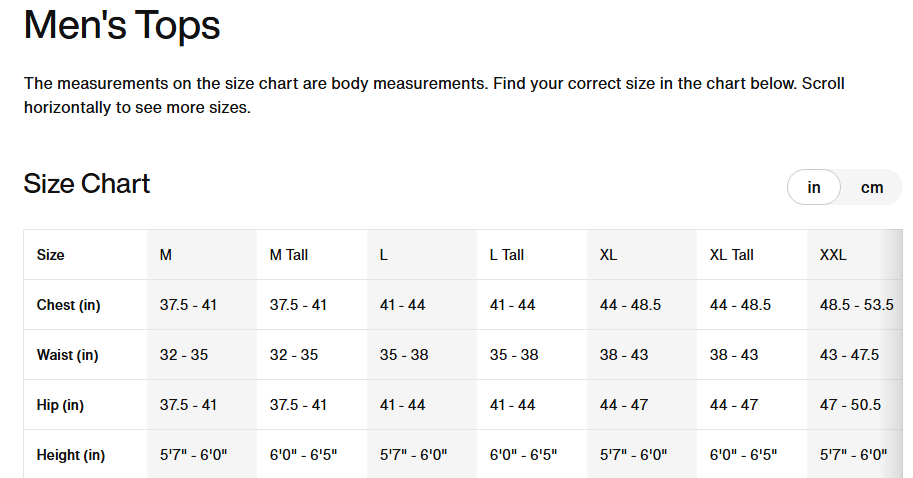Click the Men's Tops heading

[122, 25]
